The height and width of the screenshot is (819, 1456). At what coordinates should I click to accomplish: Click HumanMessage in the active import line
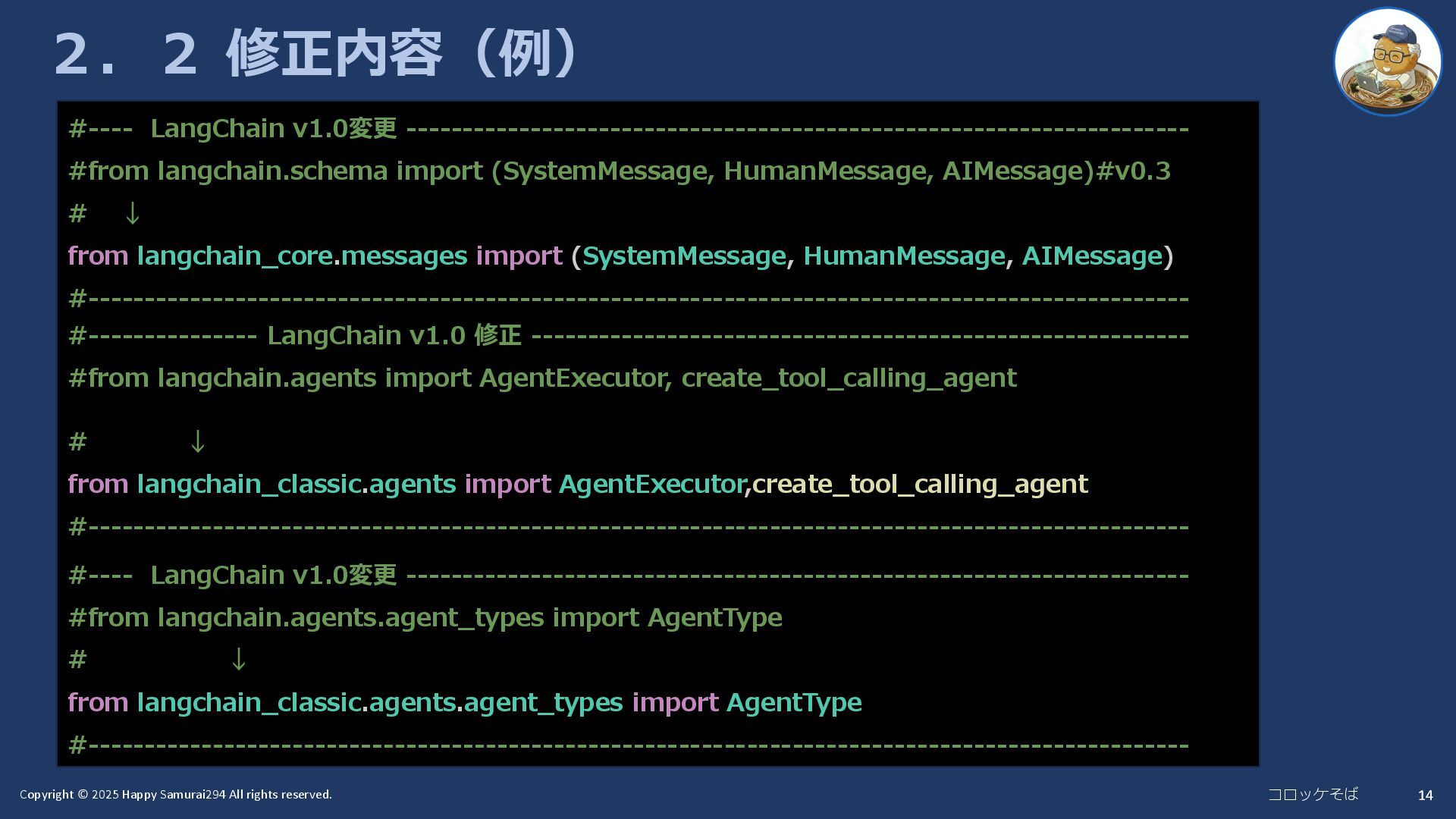(x=903, y=256)
